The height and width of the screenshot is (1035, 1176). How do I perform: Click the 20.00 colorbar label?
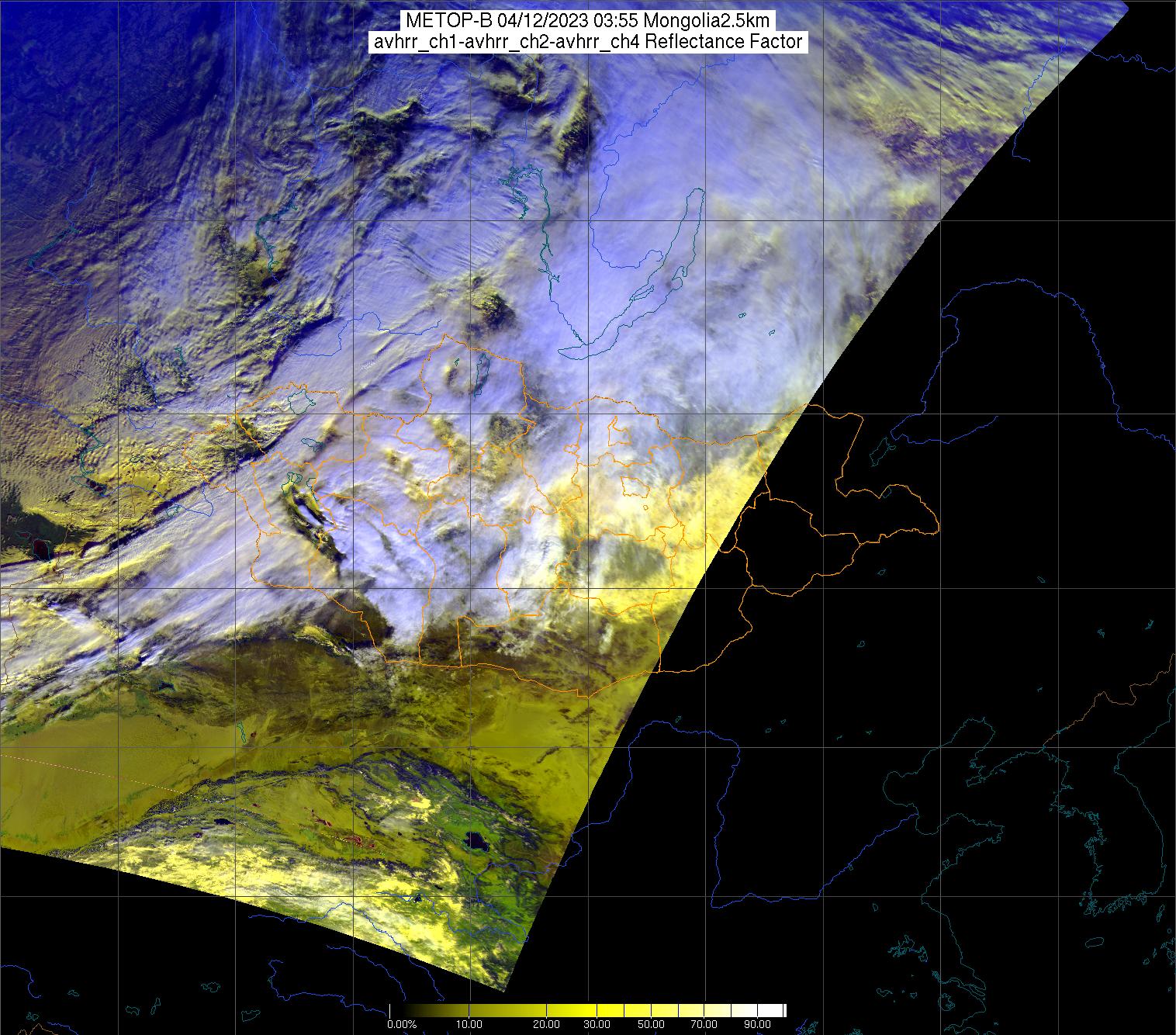548,1025
